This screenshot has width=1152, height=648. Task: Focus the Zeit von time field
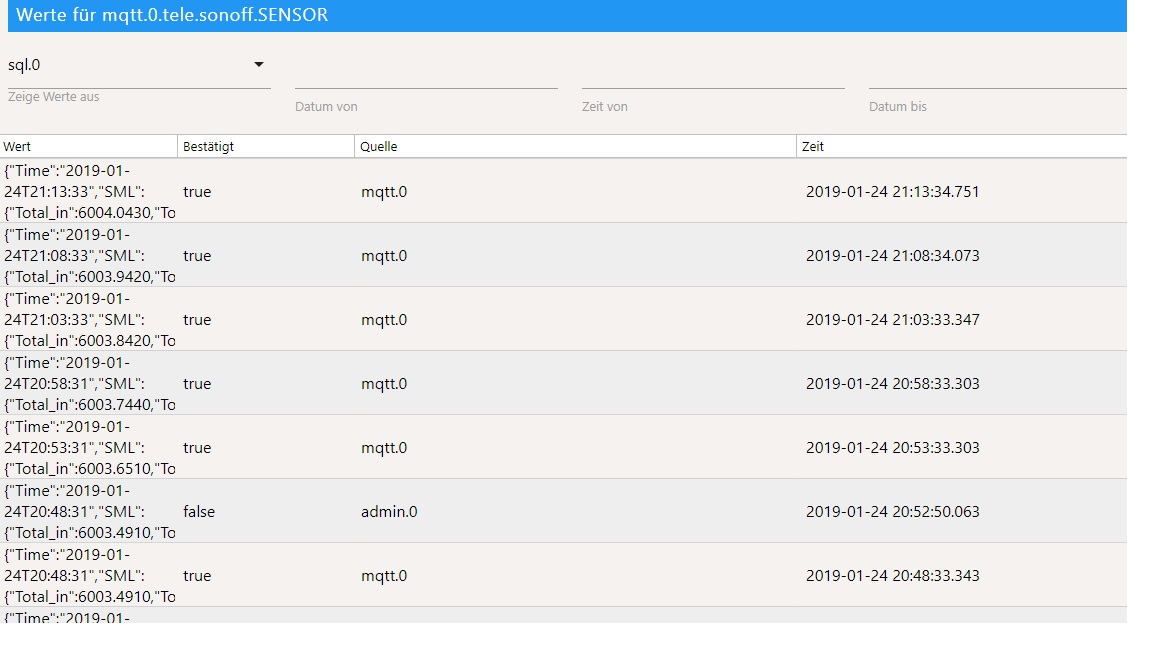tap(713, 73)
